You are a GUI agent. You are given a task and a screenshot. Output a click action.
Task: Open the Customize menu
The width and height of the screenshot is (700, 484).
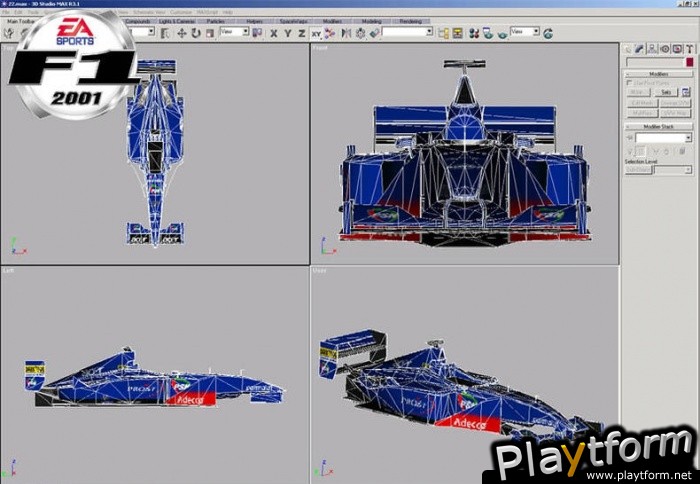tap(181, 13)
